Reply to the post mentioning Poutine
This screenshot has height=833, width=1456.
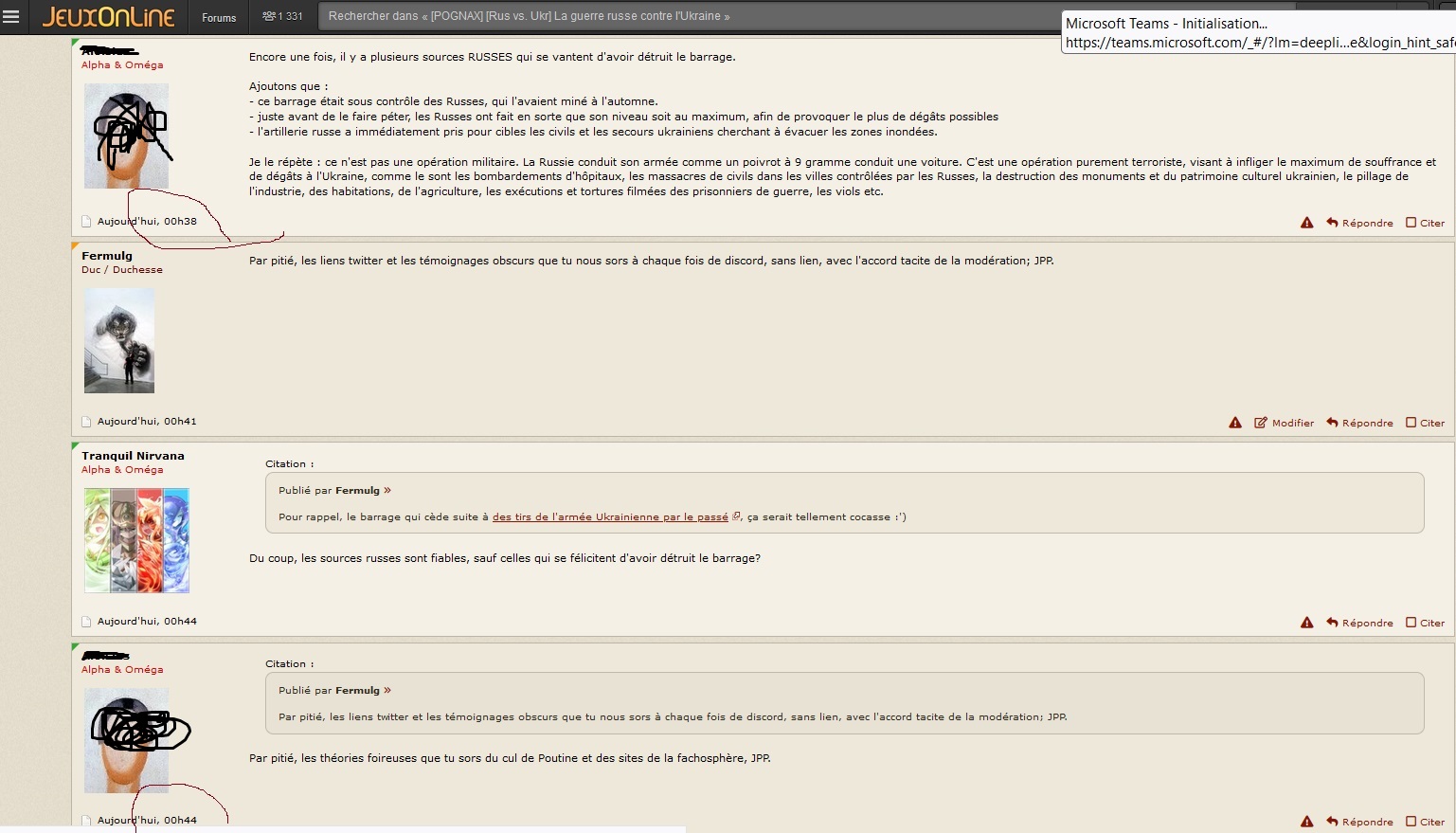pyautogui.click(x=1359, y=822)
